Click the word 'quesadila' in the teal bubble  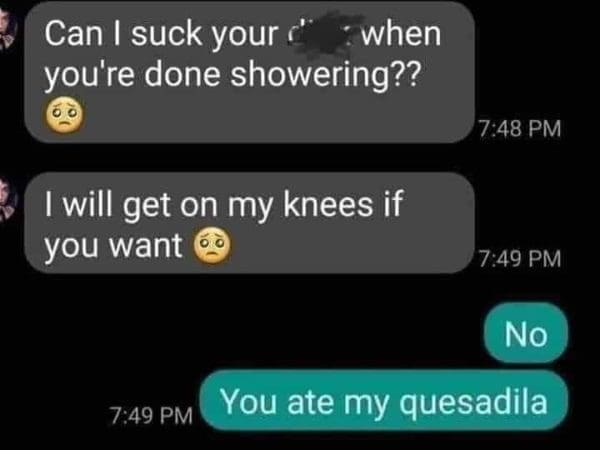pyautogui.click(x=473, y=402)
